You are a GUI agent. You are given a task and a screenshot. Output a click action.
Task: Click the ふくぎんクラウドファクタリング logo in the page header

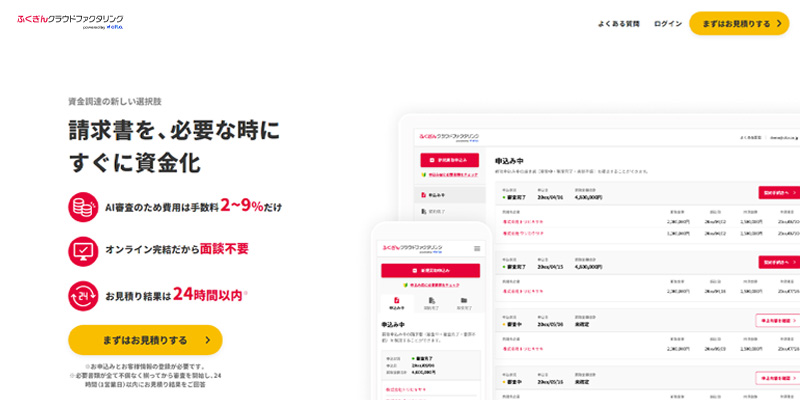click(x=70, y=22)
